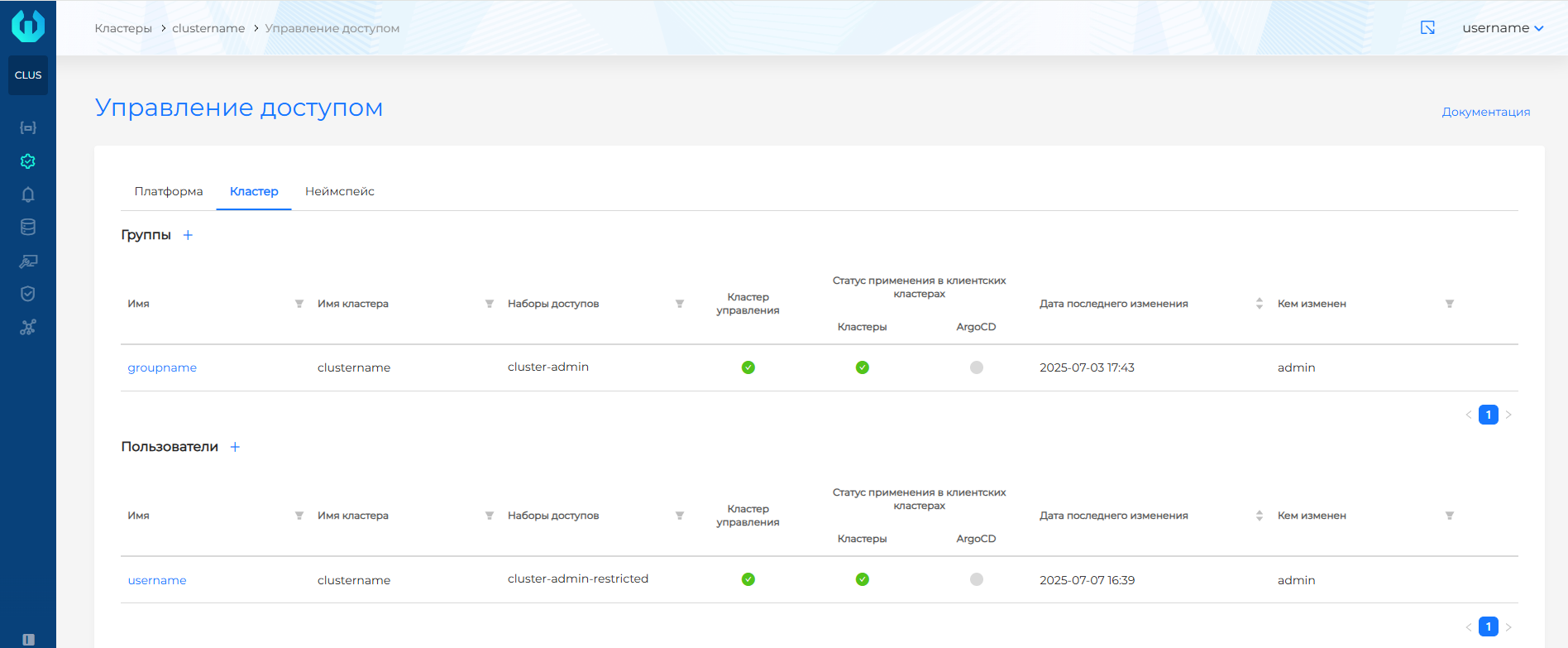The image size is (1568, 648).
Task: Filter groups table by Кем изменен
Action: tap(1450, 304)
